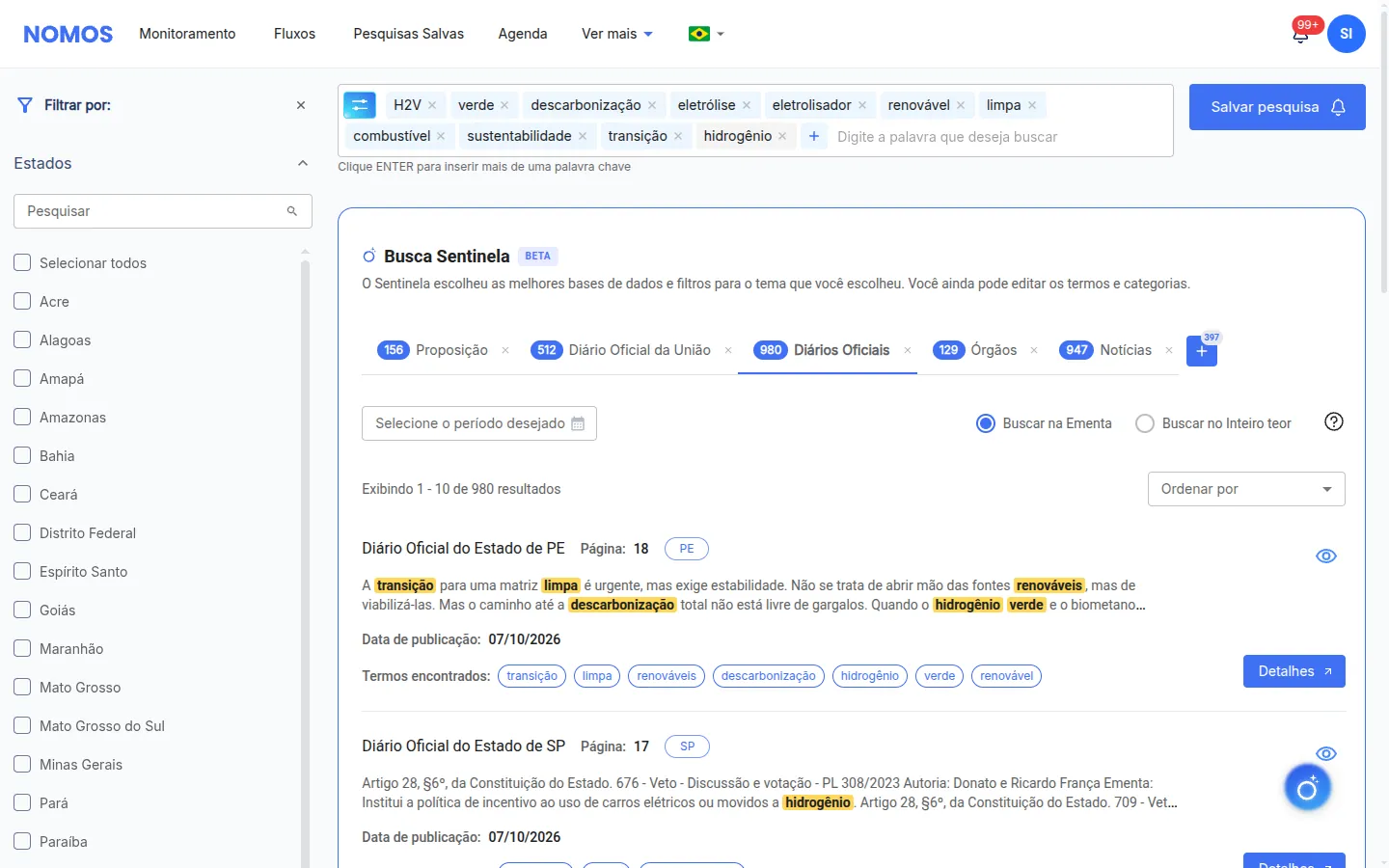Remove the hidrogênio keyword tag
This screenshot has height=868, width=1389.
pyautogui.click(x=782, y=136)
